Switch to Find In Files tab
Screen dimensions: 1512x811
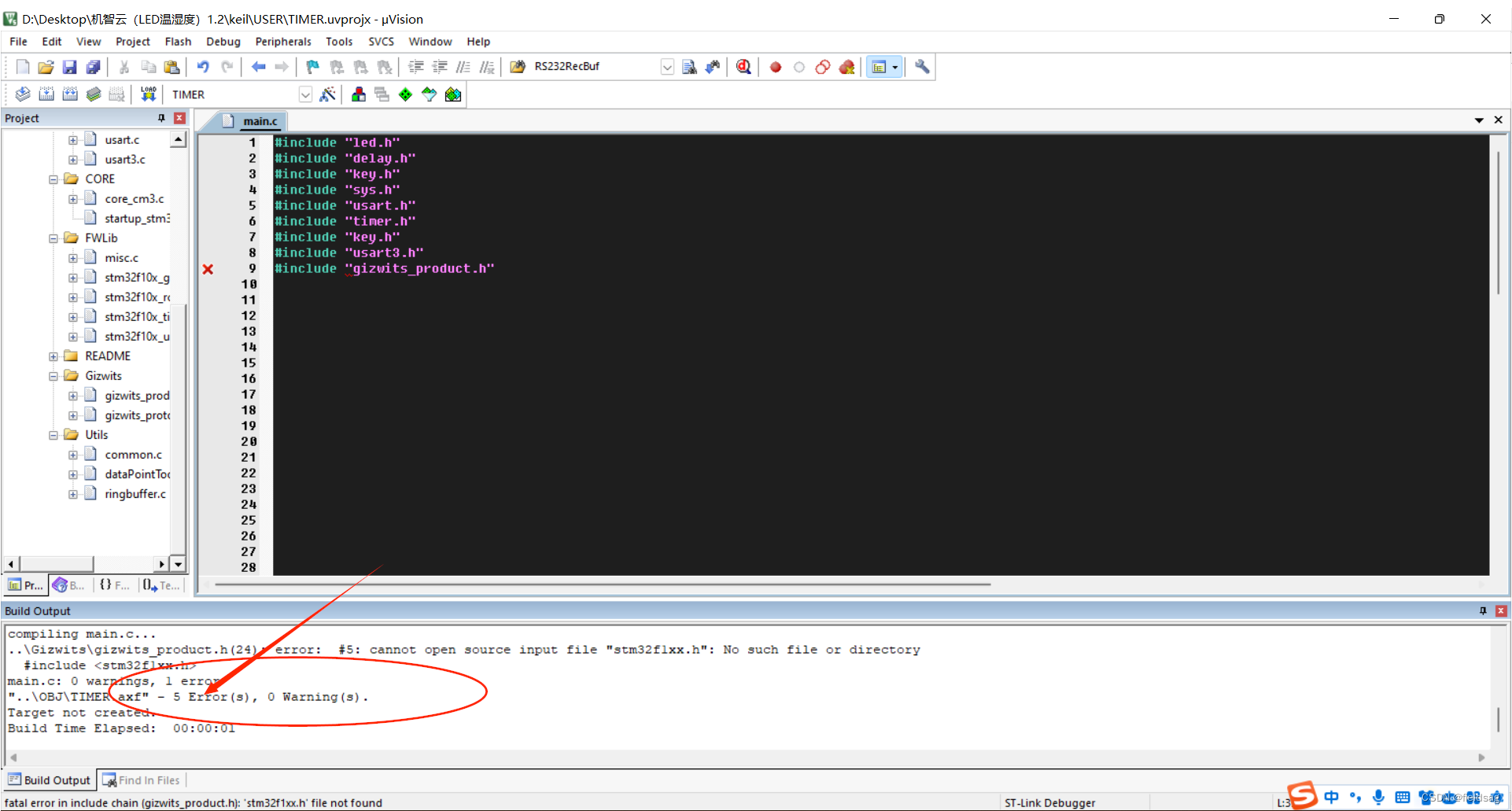point(142,780)
